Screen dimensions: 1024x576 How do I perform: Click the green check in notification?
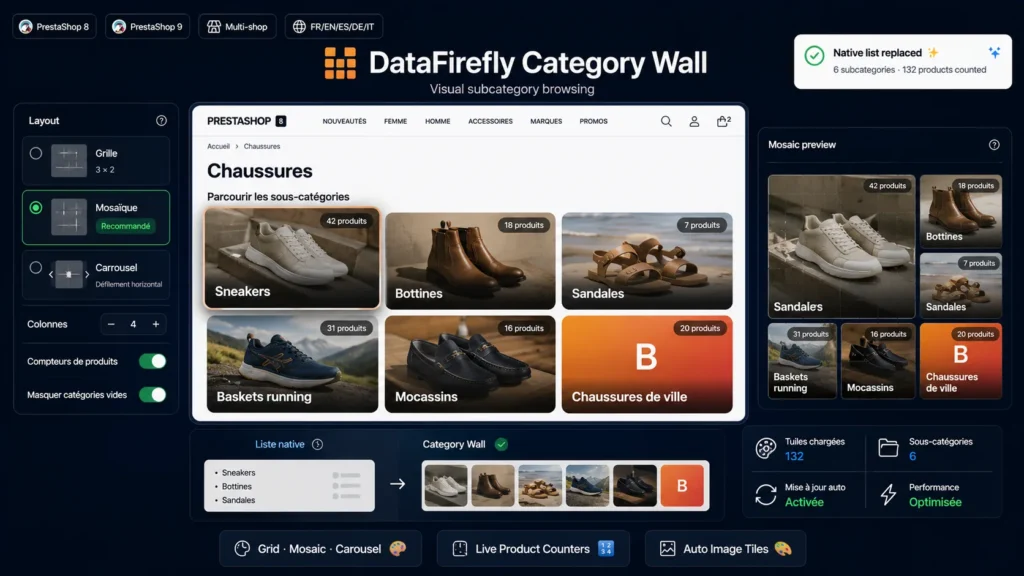(814, 56)
